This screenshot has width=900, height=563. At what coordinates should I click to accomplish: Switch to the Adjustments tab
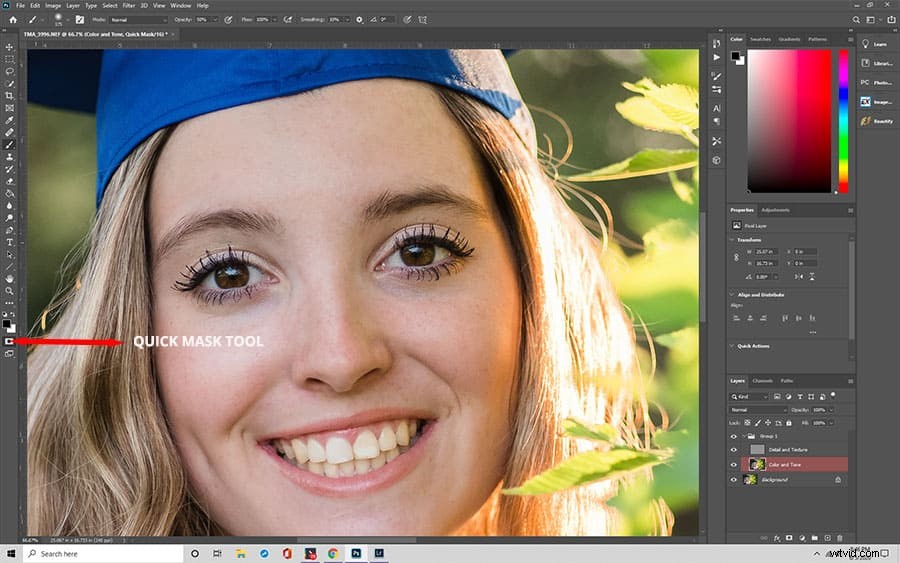tap(775, 210)
